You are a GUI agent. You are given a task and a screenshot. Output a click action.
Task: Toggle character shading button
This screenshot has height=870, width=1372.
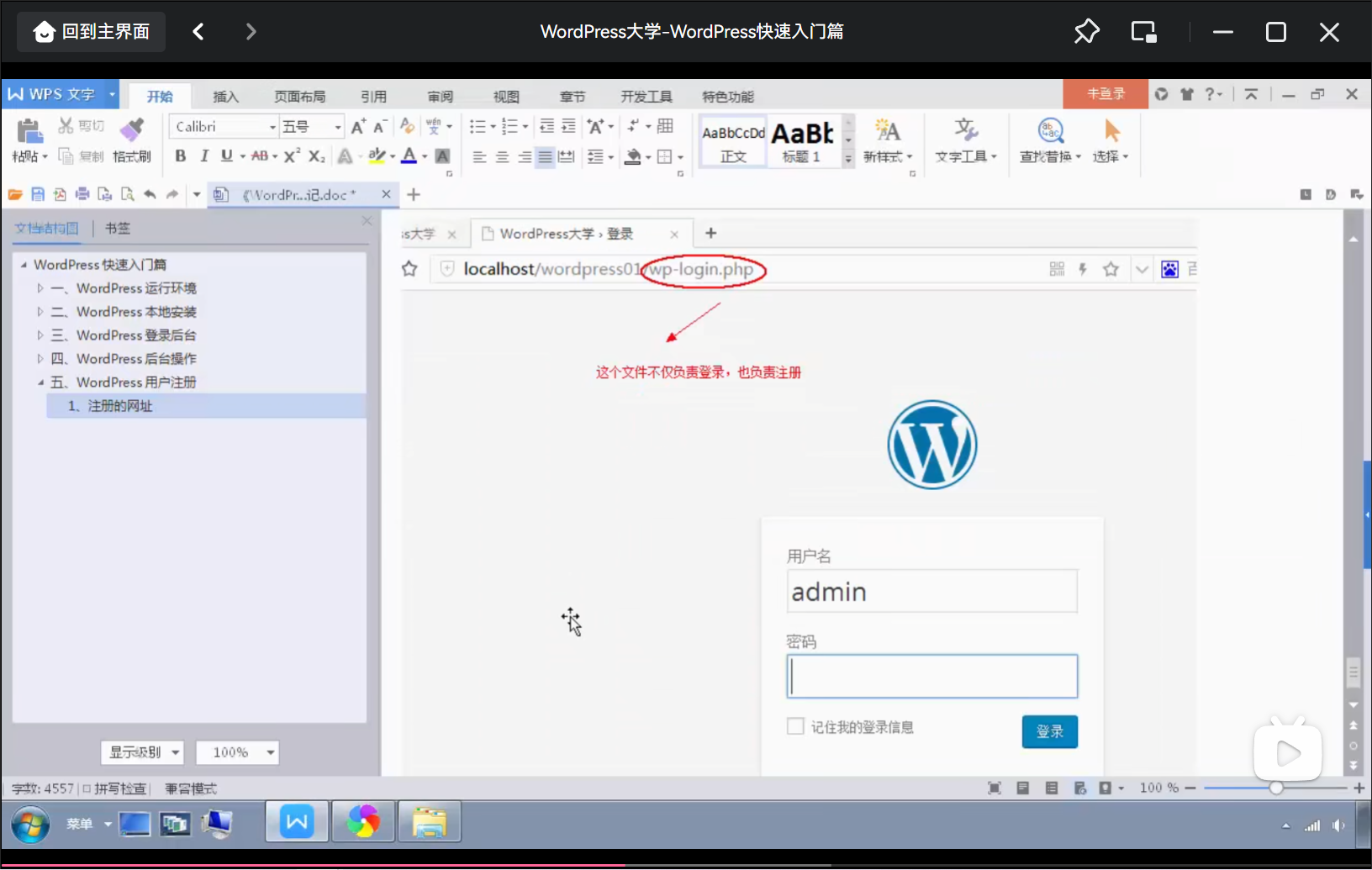(x=442, y=156)
